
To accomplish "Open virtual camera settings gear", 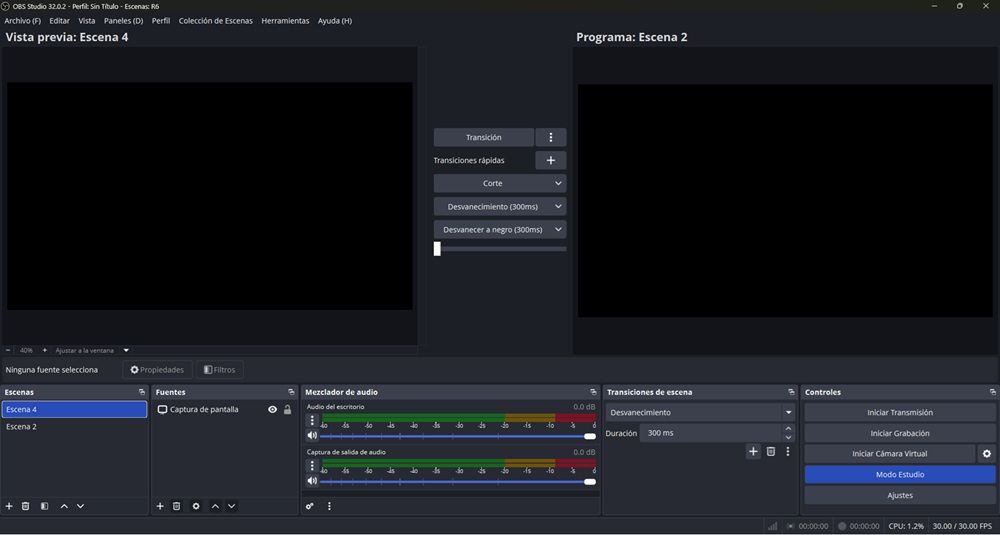I will coord(987,453).
